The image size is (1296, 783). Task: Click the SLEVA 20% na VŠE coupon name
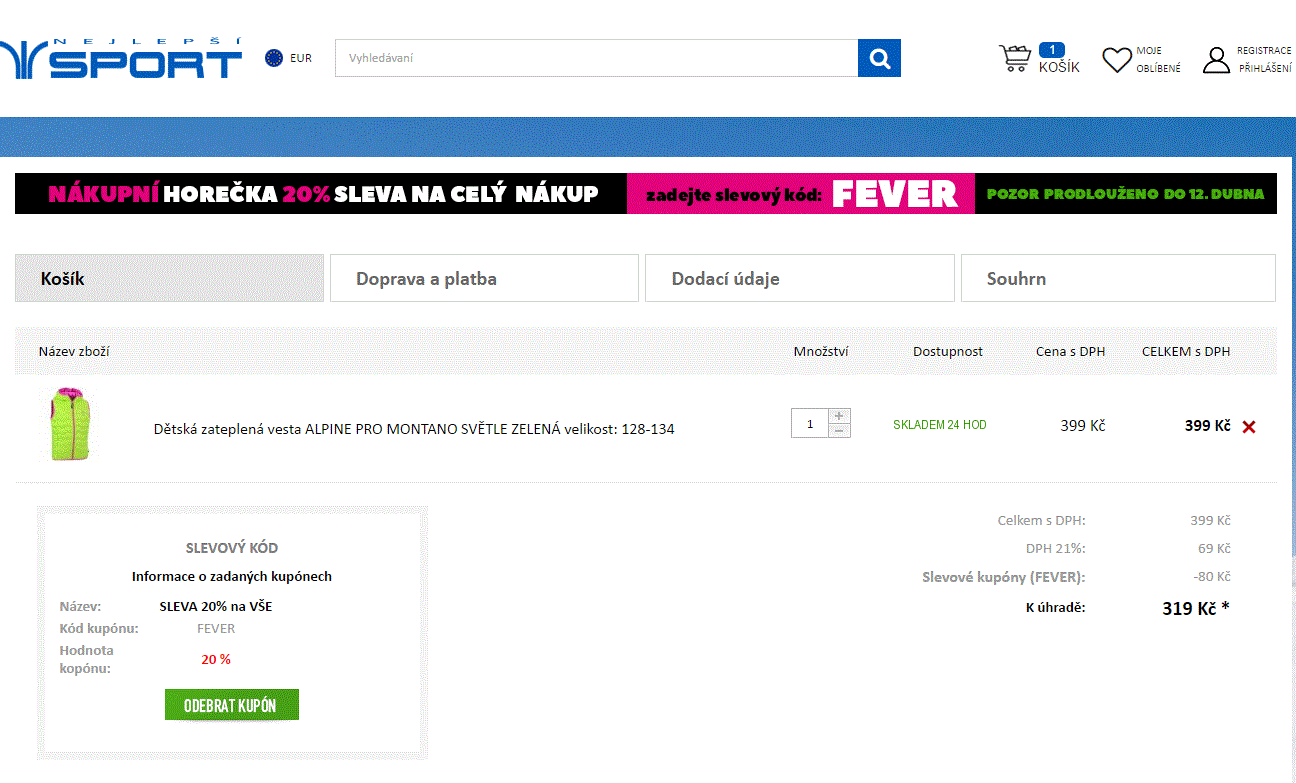(x=216, y=606)
